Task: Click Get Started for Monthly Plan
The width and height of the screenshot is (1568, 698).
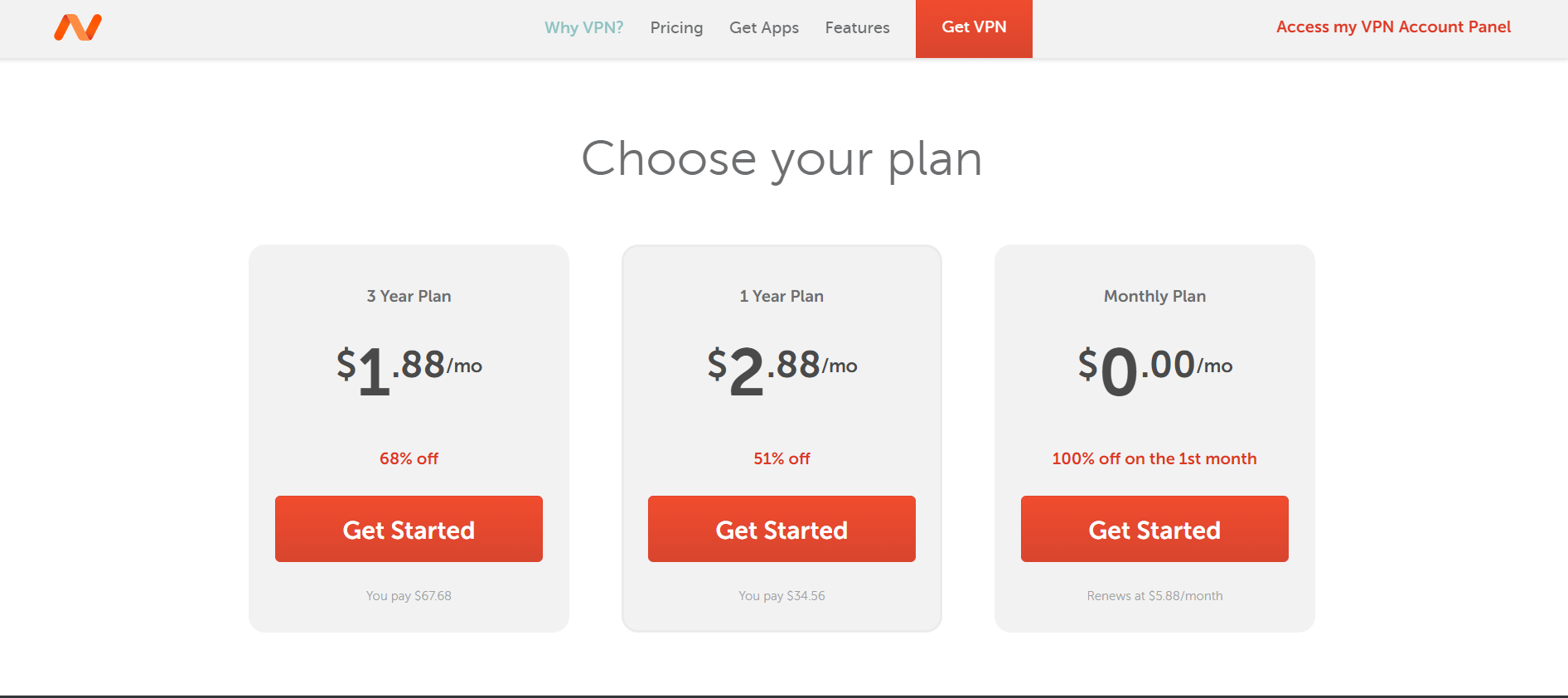Action: coord(1154,529)
